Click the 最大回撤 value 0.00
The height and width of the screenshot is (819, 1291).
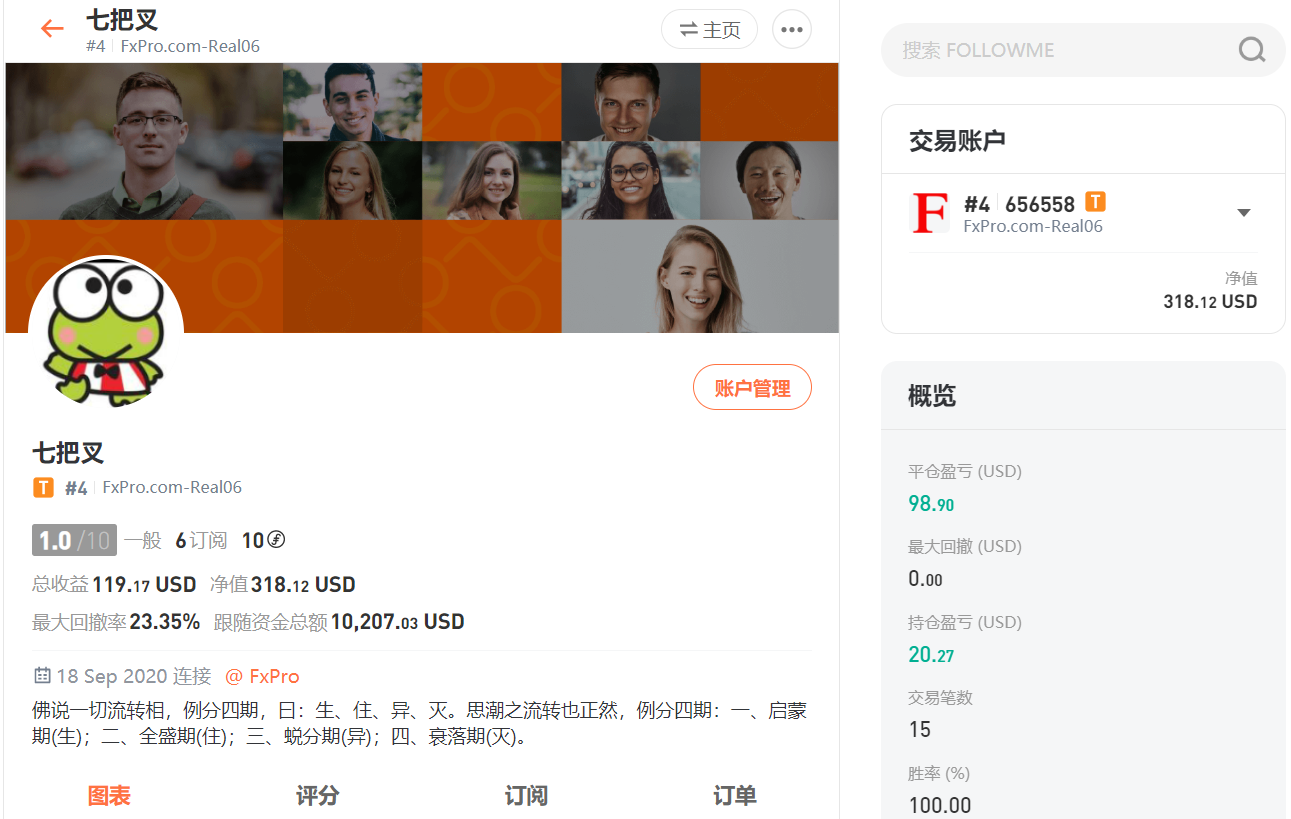(x=925, y=579)
